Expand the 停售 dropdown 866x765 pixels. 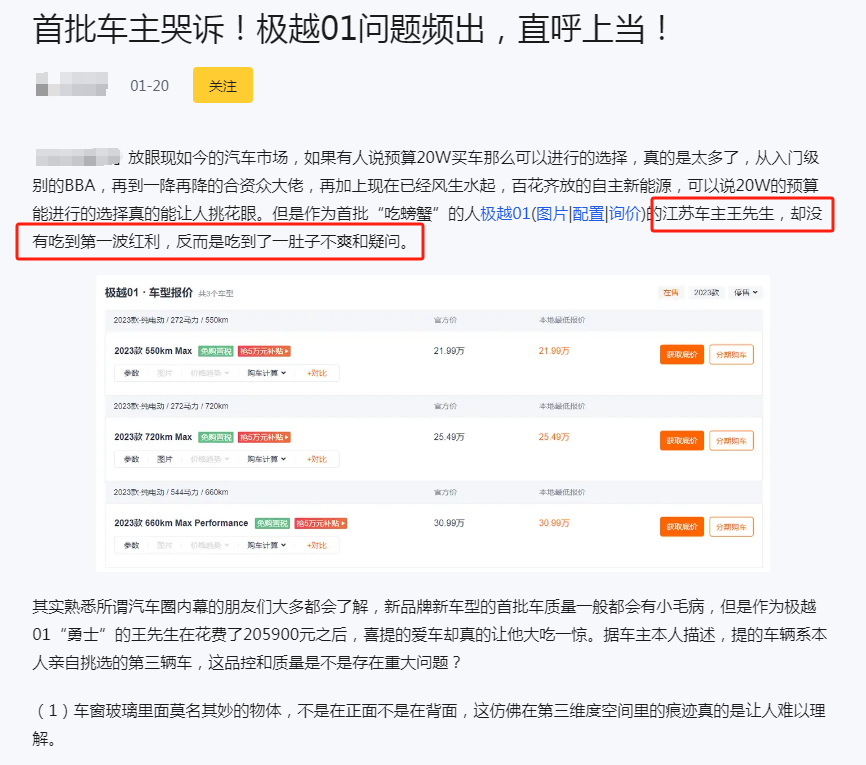[746, 293]
